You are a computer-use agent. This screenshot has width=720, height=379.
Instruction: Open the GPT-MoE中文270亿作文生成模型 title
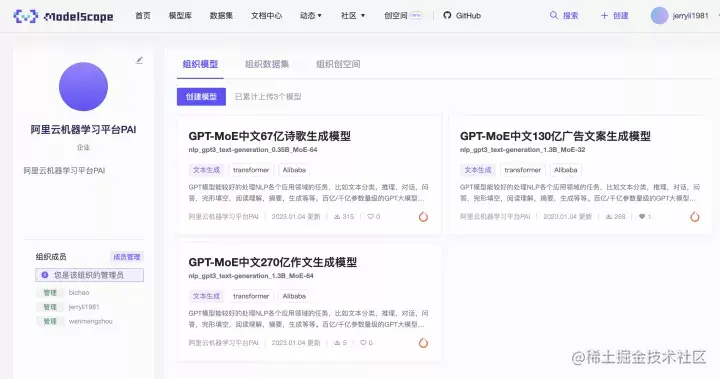click(x=273, y=262)
